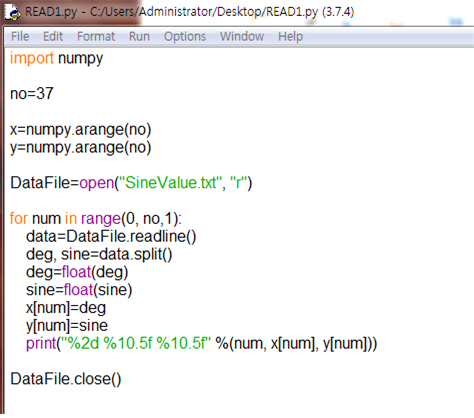474x418 pixels.
Task: Click the 'x=numpy.arange(no)' line
Action: coord(81,129)
